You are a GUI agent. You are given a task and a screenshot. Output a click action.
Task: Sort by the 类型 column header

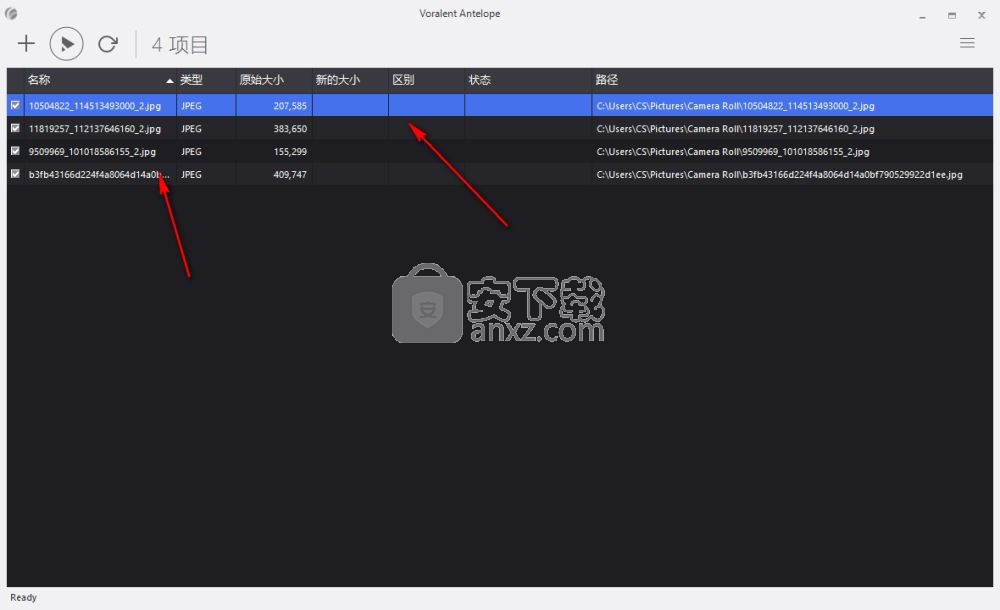coord(206,80)
